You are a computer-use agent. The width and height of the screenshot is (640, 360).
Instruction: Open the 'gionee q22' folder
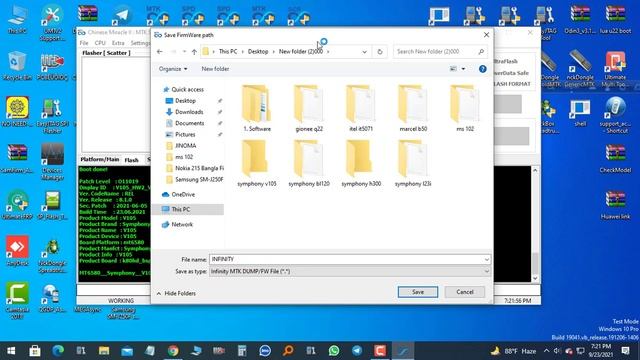tap(309, 108)
